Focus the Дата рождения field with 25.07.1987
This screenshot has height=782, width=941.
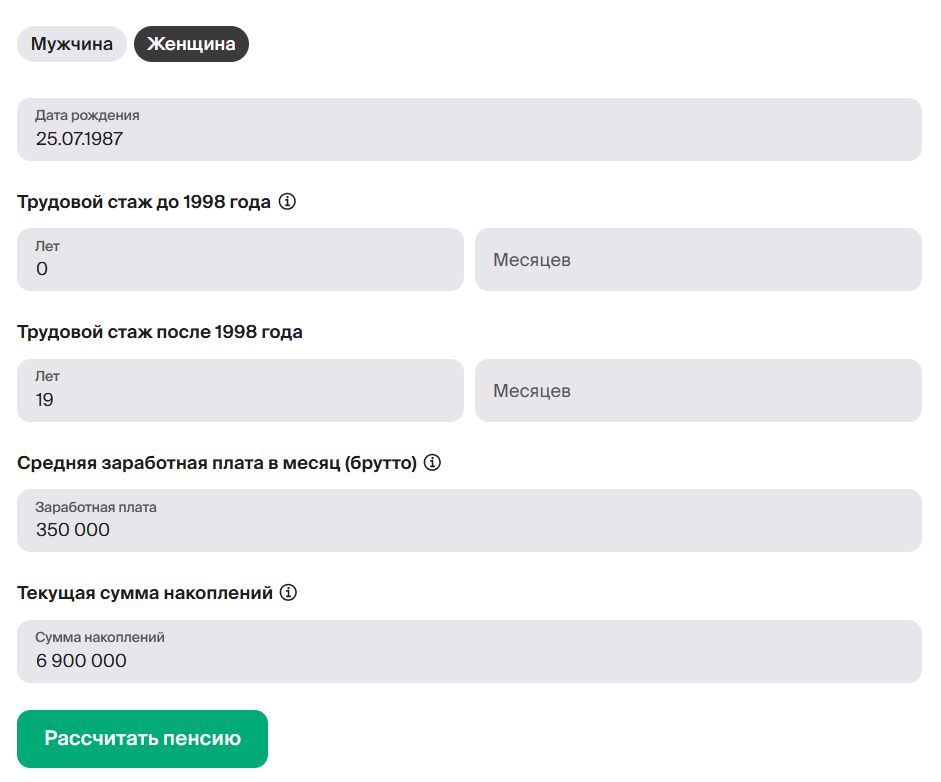pyautogui.click(x=469, y=130)
